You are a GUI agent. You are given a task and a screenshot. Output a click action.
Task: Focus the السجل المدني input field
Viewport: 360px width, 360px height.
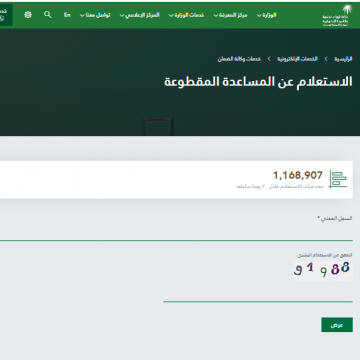tap(176, 232)
